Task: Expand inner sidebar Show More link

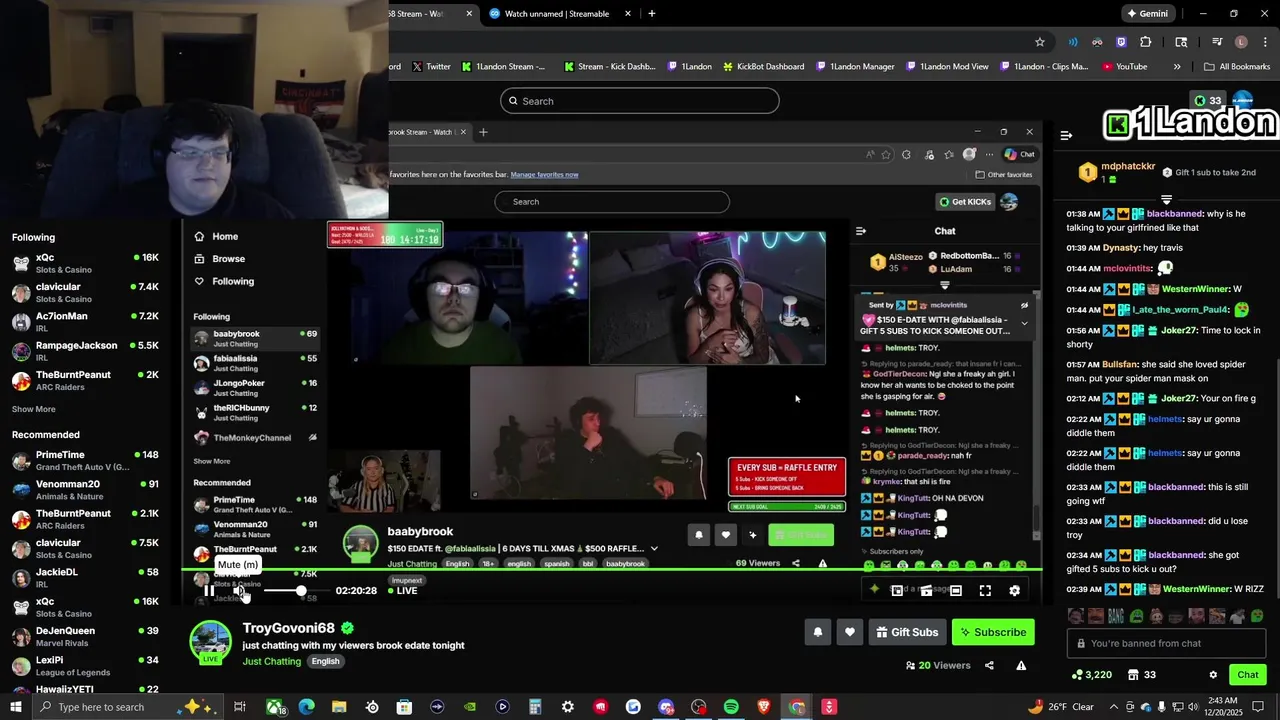Action: coord(212,461)
